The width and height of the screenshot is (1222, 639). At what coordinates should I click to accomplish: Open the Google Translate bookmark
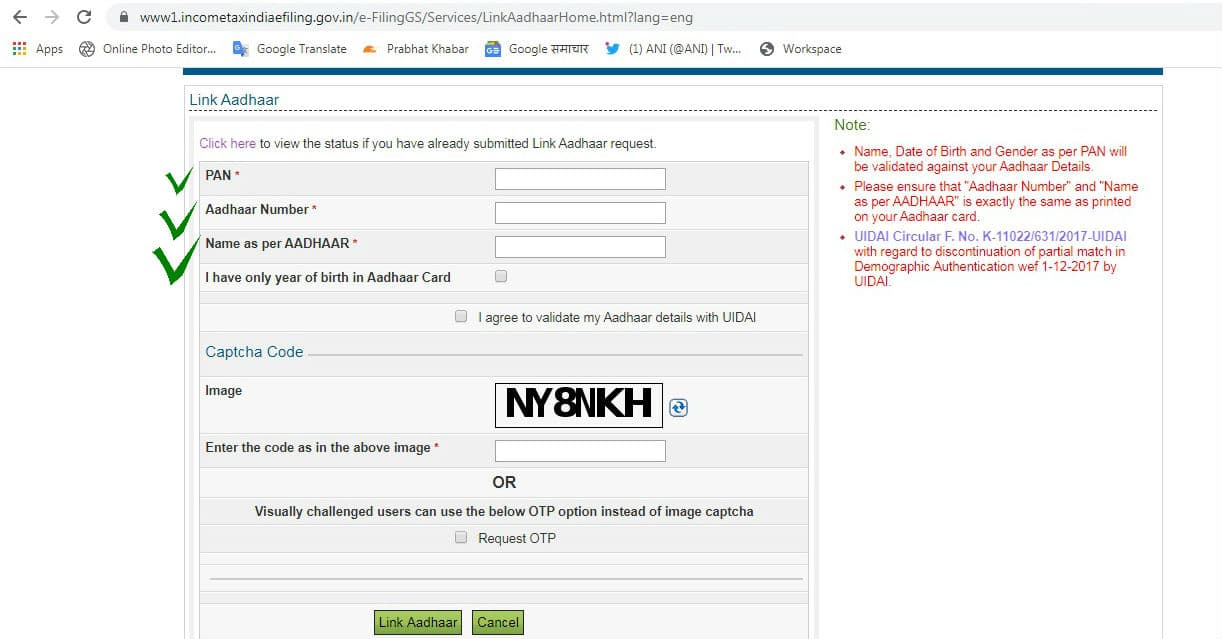coord(290,49)
